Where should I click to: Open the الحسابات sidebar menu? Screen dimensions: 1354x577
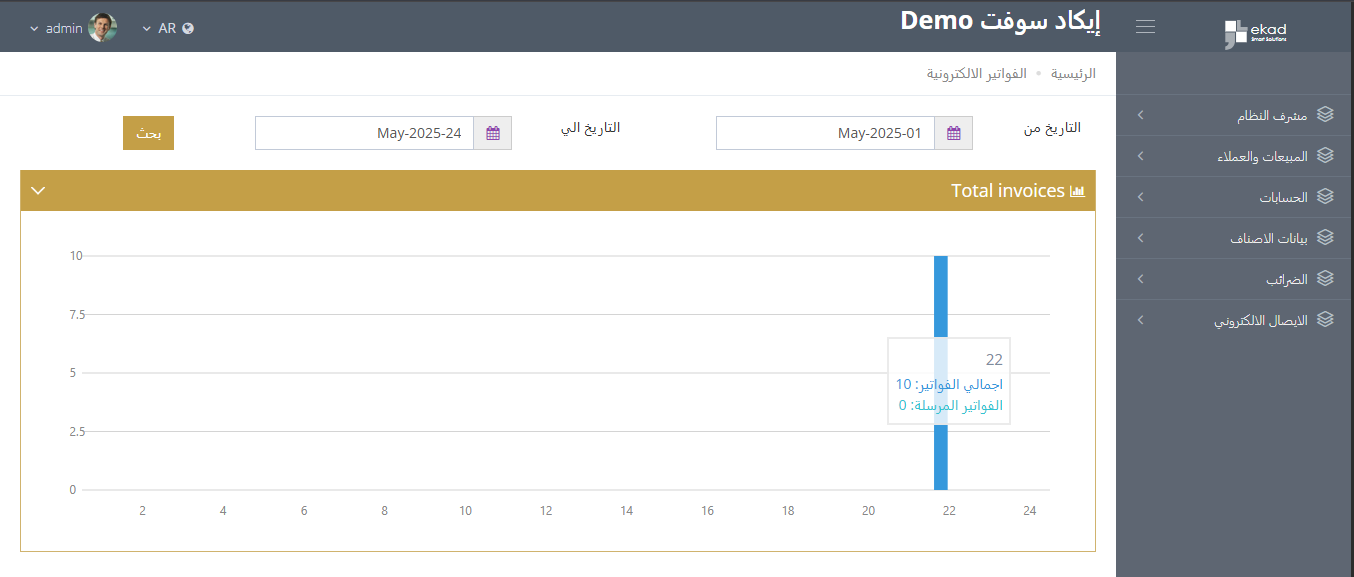coord(1235,198)
